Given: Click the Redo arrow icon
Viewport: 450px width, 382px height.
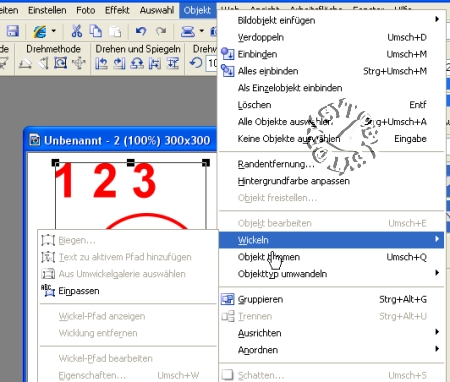Looking at the screenshot, I should pyautogui.click(x=161, y=31).
